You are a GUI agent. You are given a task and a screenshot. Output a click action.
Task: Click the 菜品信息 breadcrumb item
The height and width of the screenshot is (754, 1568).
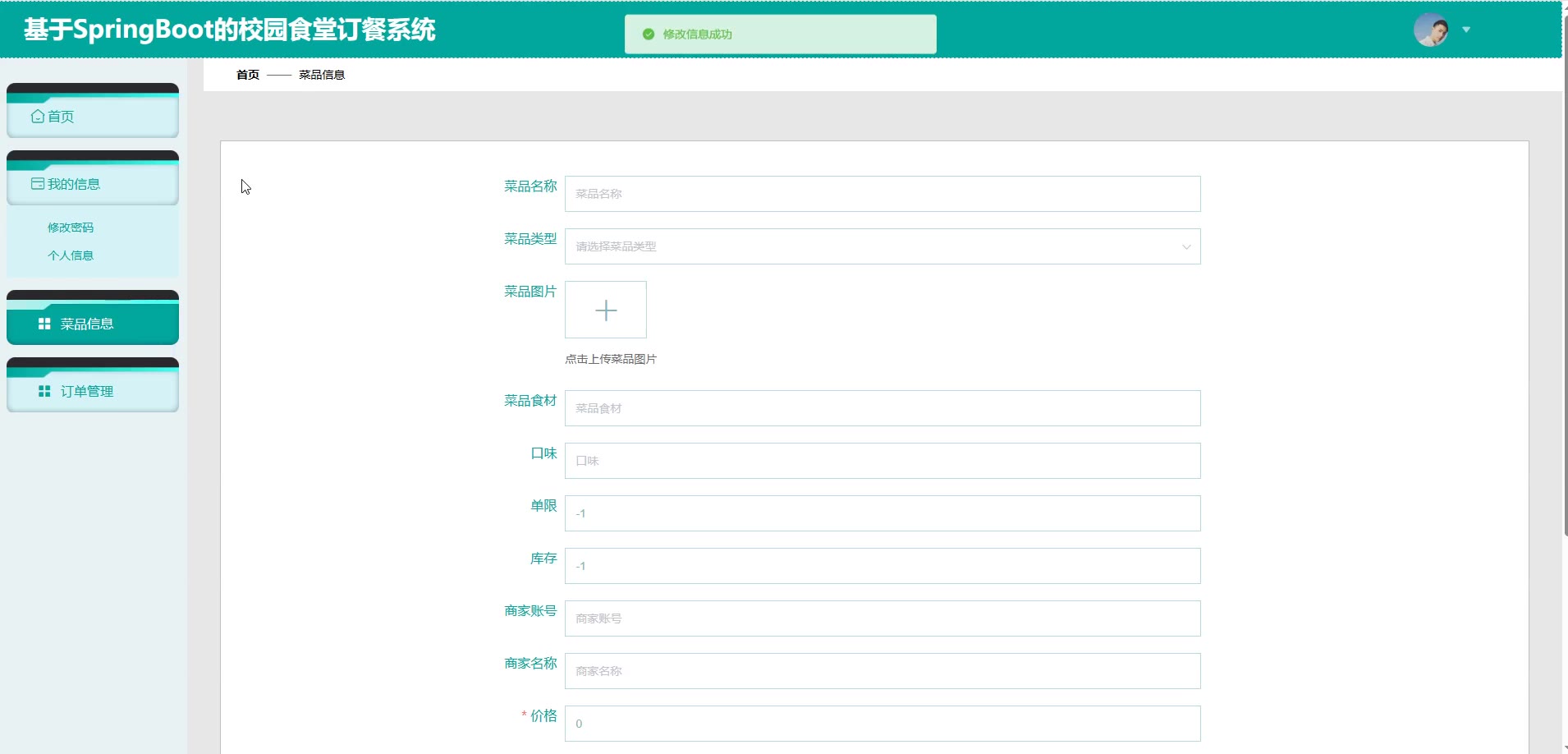pyautogui.click(x=322, y=75)
